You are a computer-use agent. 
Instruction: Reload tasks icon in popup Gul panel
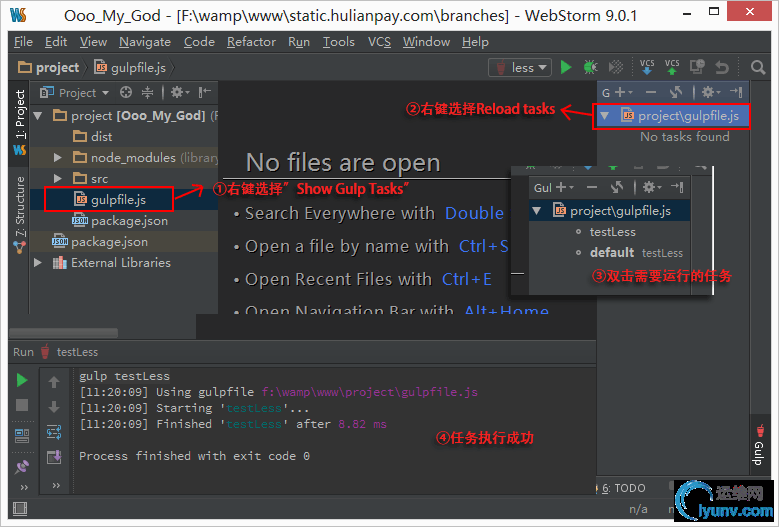tap(617, 188)
